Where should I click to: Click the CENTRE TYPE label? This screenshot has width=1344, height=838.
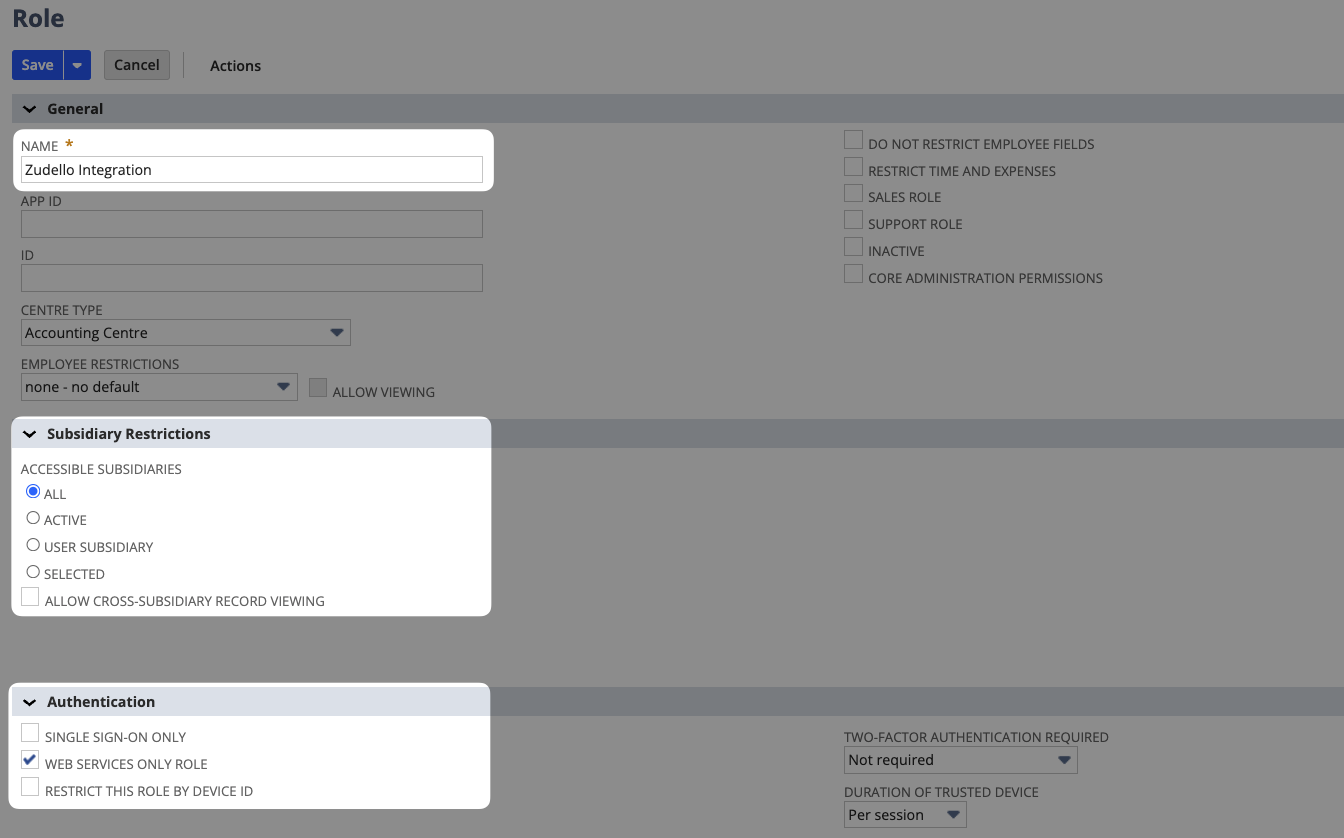click(x=62, y=310)
